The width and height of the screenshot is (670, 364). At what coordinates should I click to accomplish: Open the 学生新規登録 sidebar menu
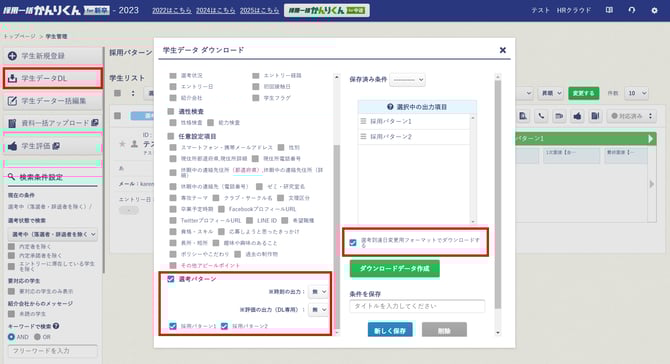click(x=53, y=56)
